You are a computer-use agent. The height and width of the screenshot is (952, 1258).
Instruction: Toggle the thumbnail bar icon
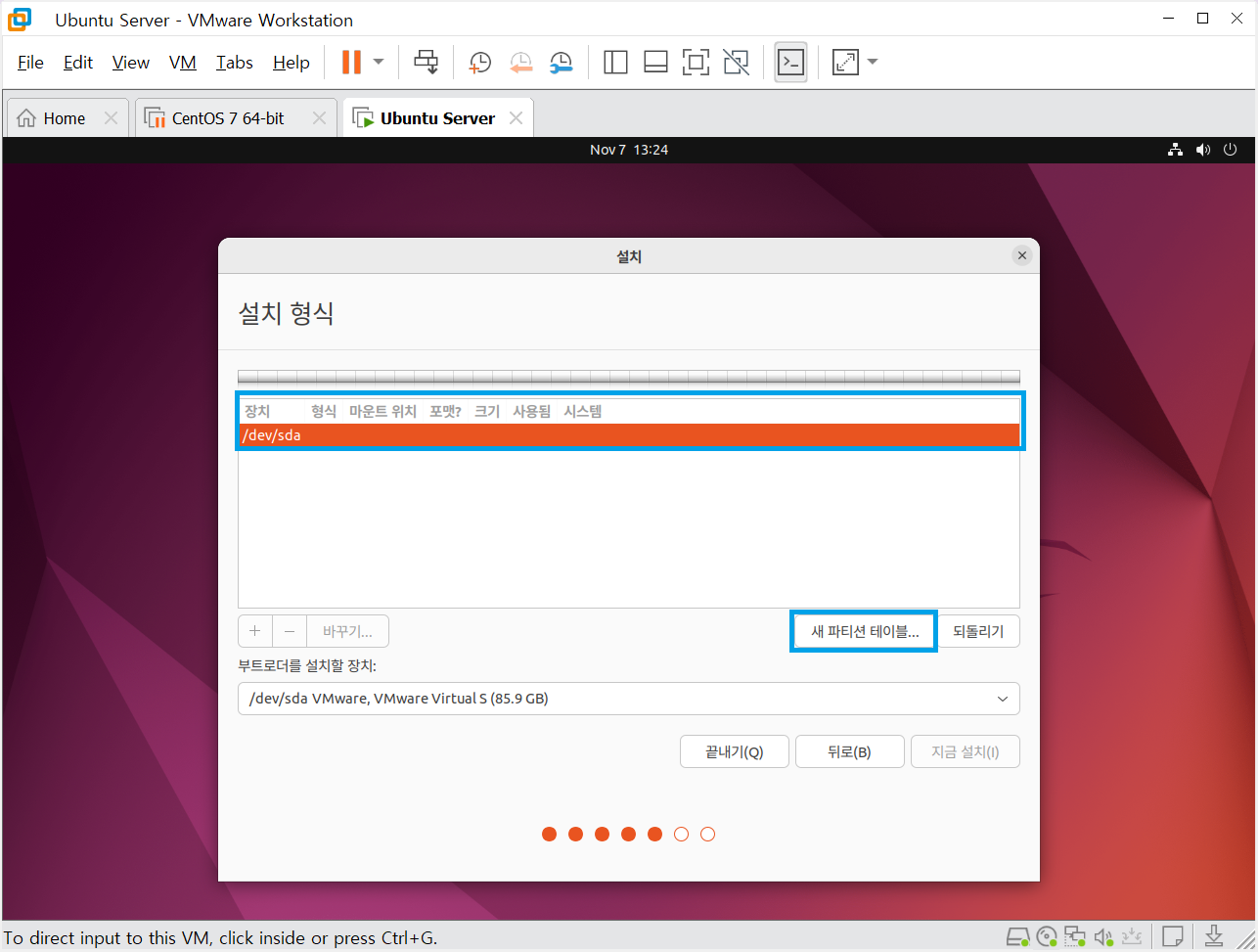pyautogui.click(x=655, y=63)
